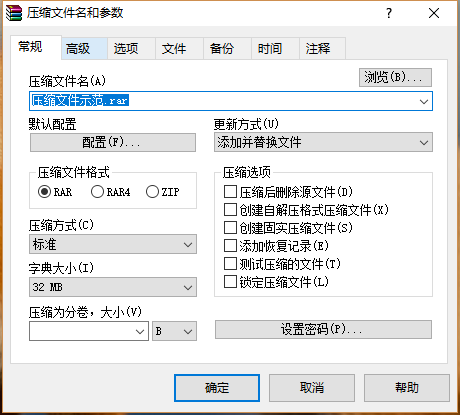Open the 压缩方式 标准 dropdown

pyautogui.click(x=113, y=244)
